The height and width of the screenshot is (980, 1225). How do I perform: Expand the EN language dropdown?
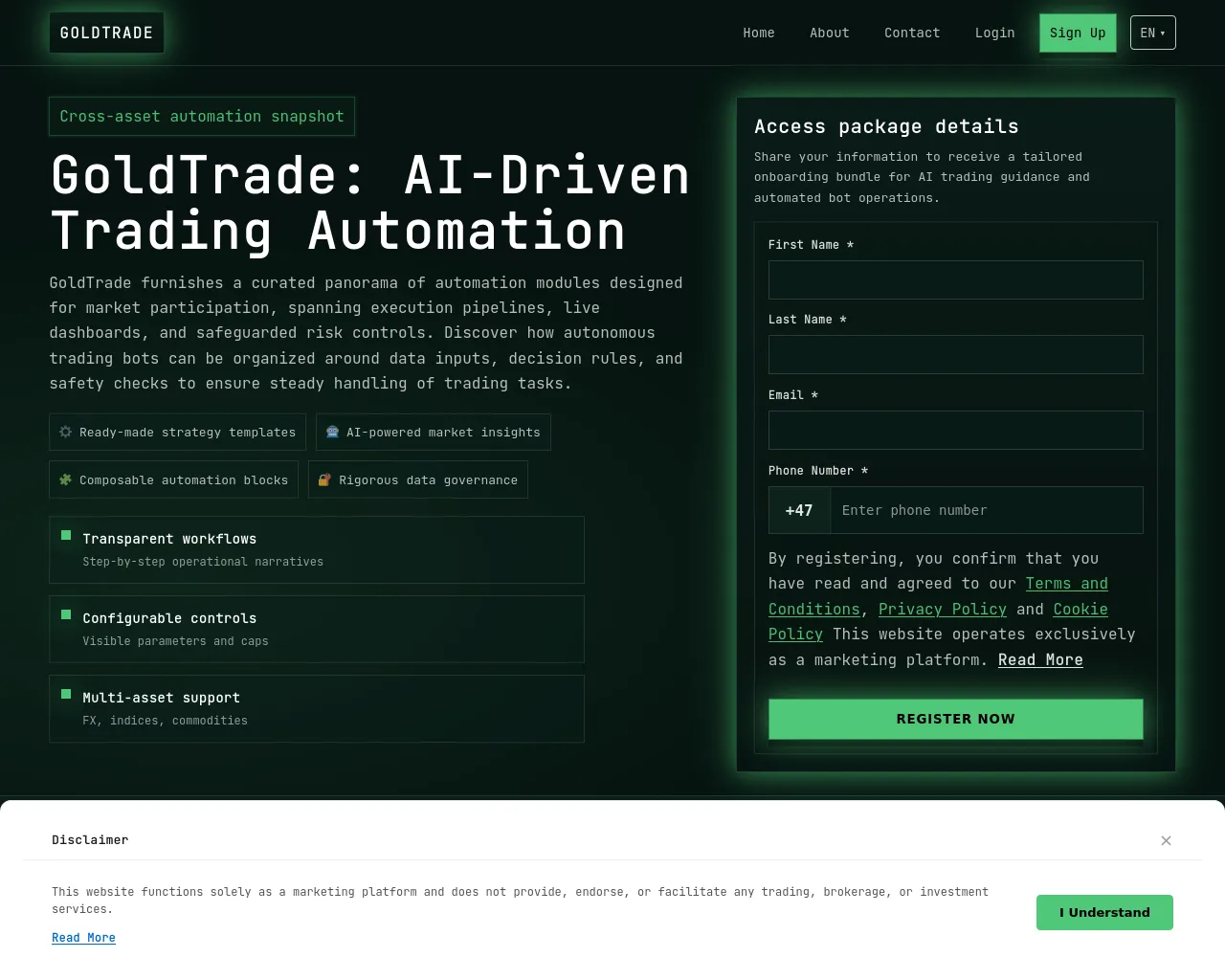pos(1152,33)
